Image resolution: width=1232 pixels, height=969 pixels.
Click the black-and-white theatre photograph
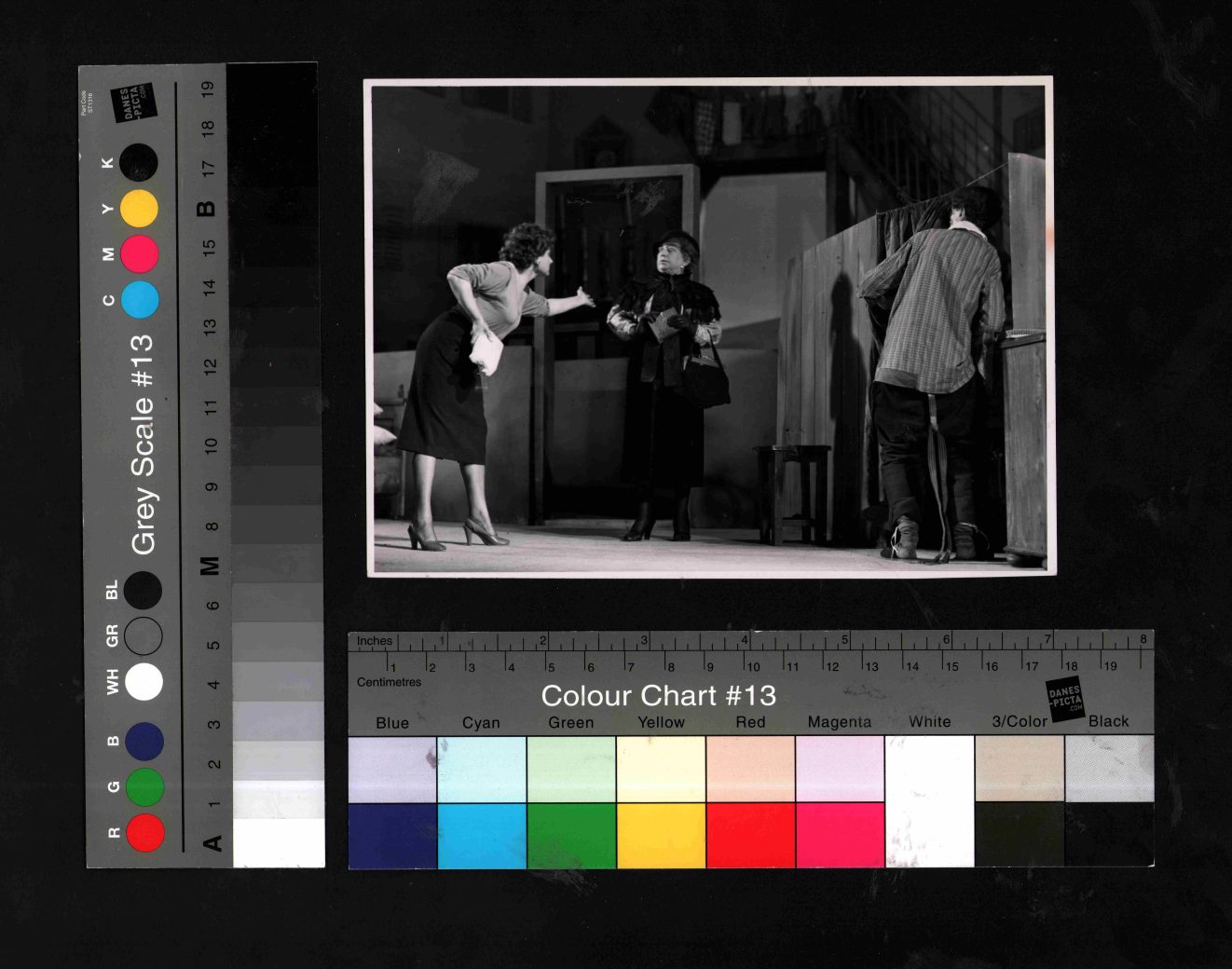pos(710,327)
